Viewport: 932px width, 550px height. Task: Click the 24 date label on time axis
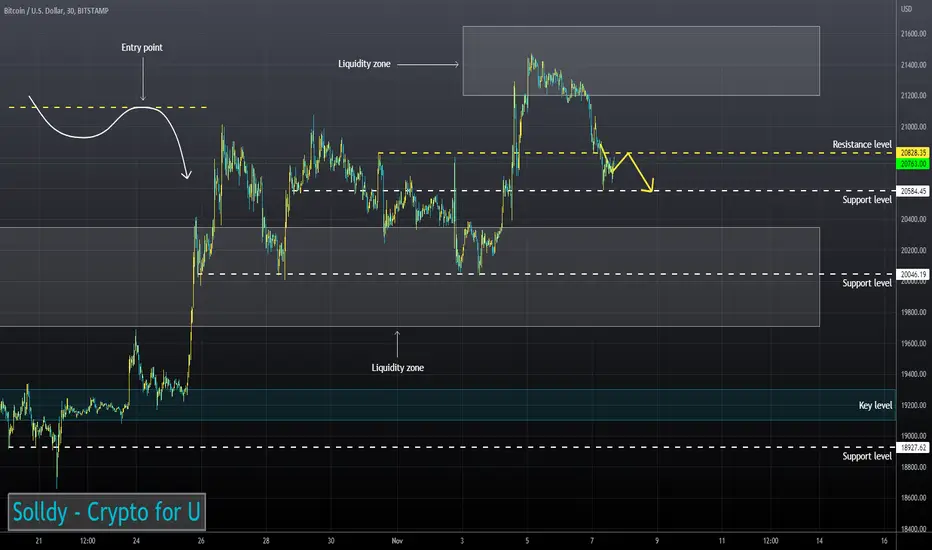click(x=136, y=540)
